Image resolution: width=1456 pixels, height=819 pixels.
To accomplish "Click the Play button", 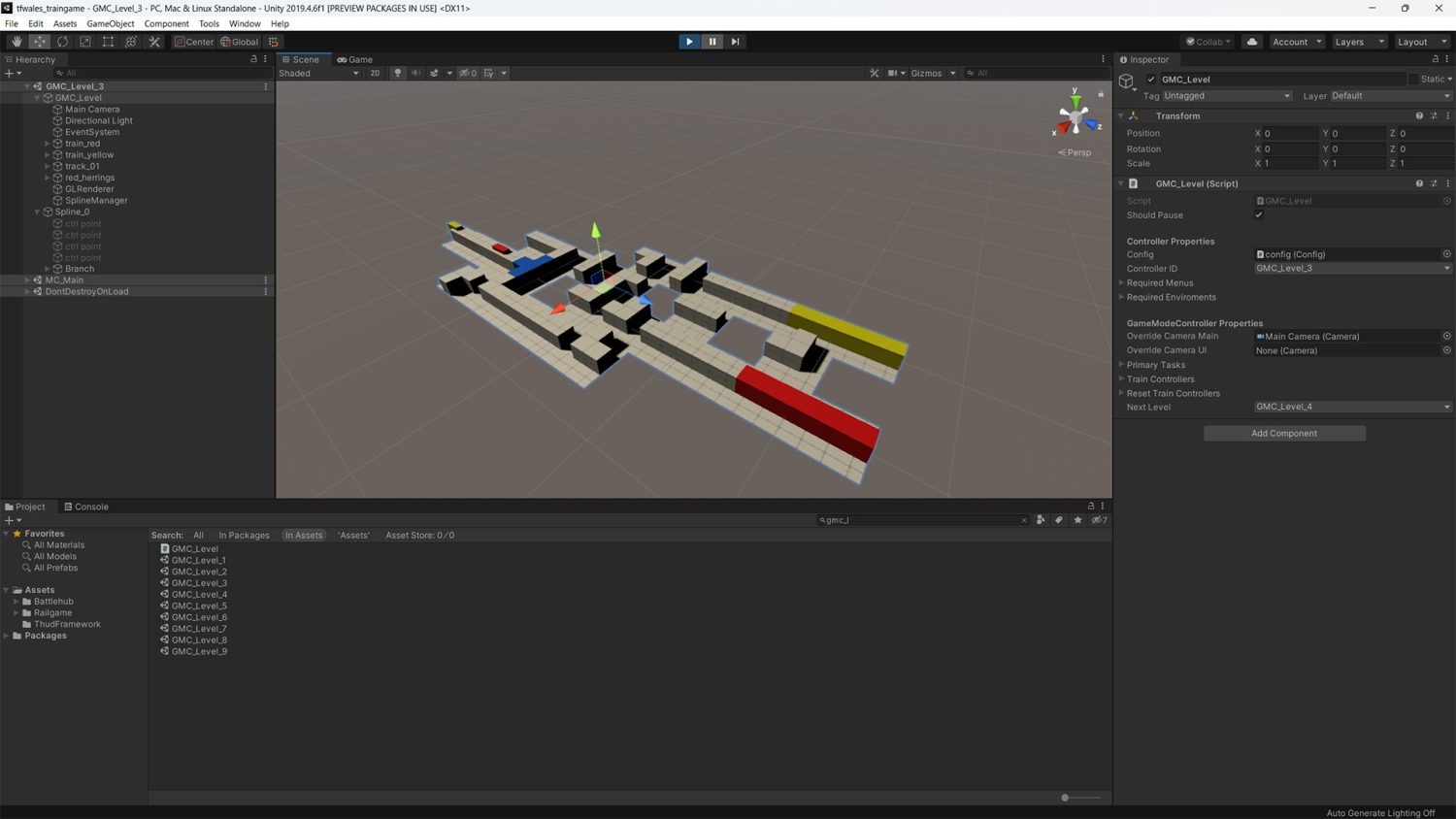I will (689, 42).
